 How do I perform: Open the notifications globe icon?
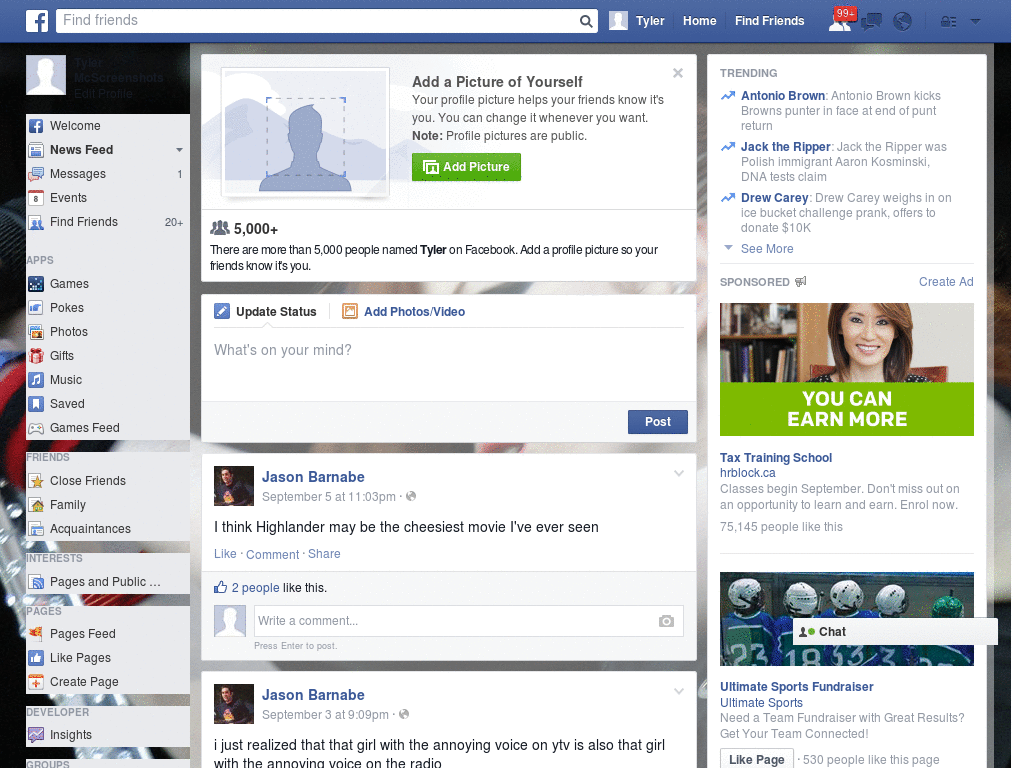[903, 21]
